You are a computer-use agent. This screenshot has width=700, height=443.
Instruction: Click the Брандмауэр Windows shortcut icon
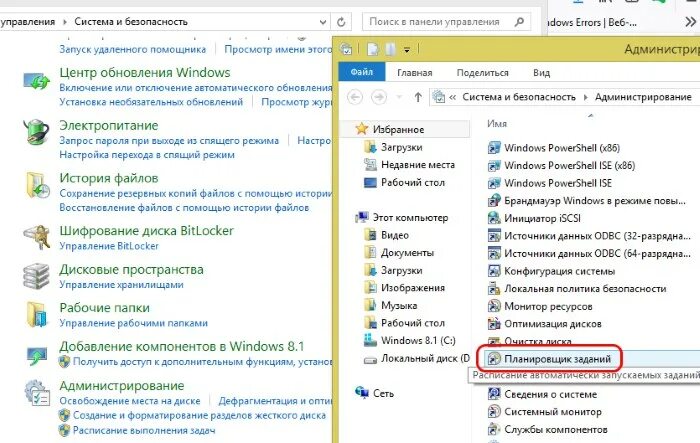click(494, 201)
